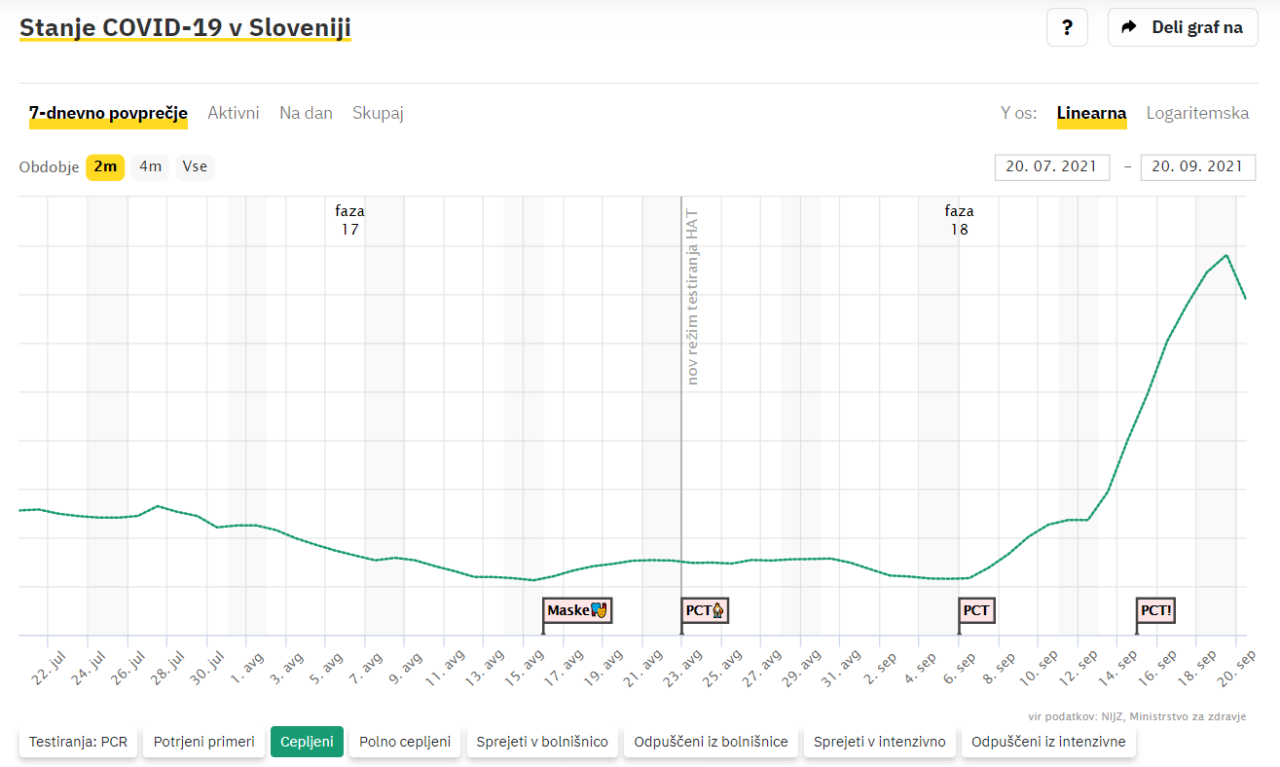This screenshot has width=1280, height=767.
Task: Open the end date field 20. 09. 2021
Action: [1197, 167]
